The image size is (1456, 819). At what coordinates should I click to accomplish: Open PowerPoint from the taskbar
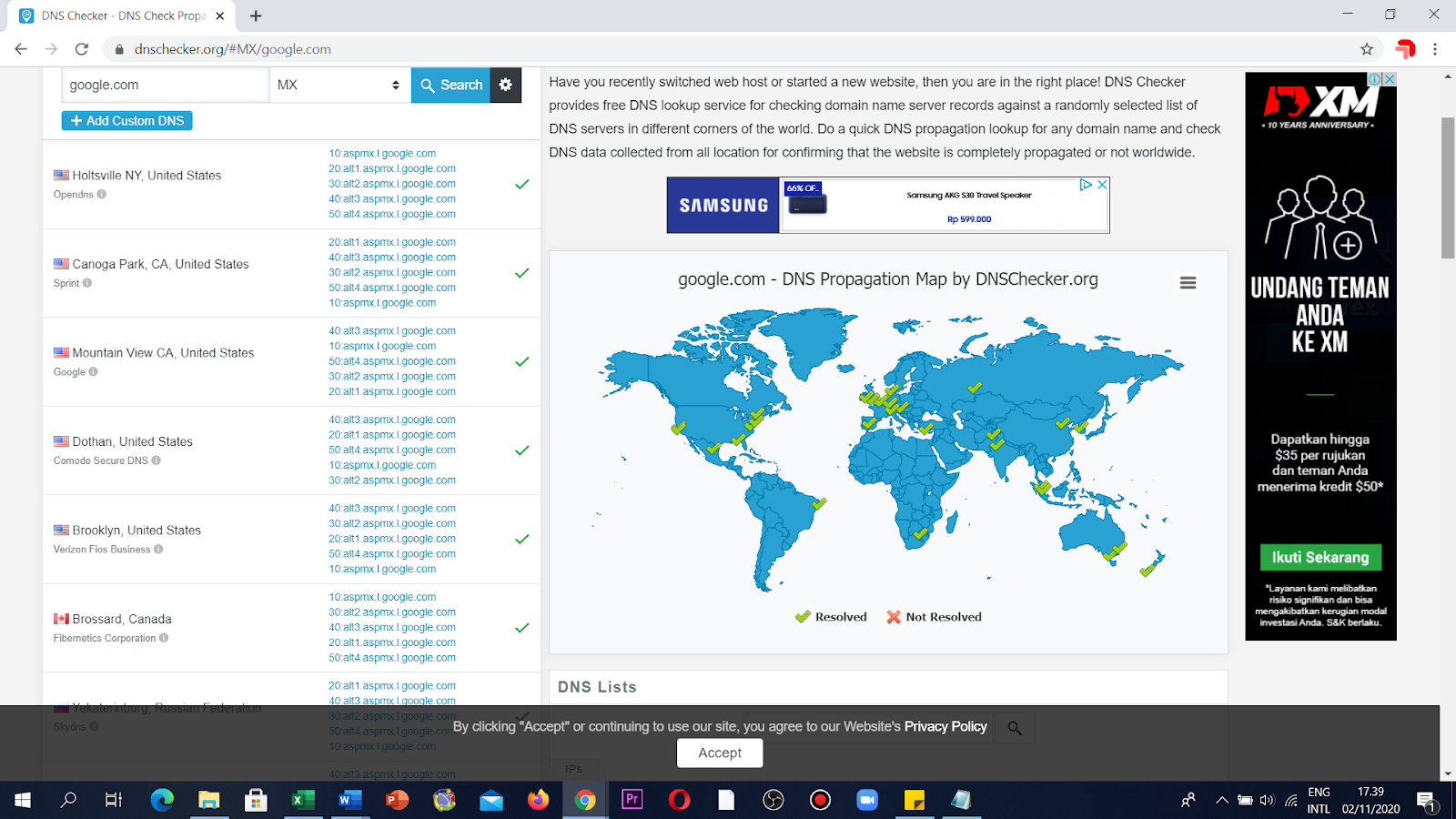tap(398, 800)
